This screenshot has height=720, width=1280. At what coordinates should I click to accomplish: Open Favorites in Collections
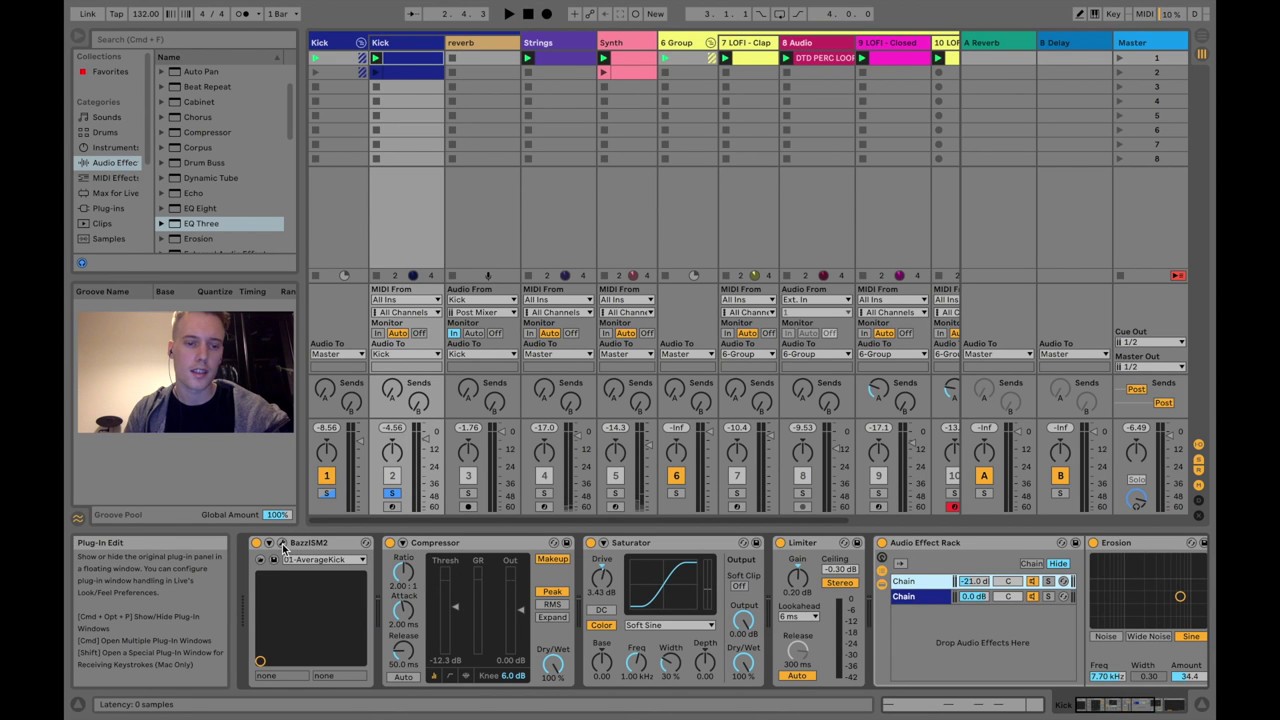(x=110, y=72)
